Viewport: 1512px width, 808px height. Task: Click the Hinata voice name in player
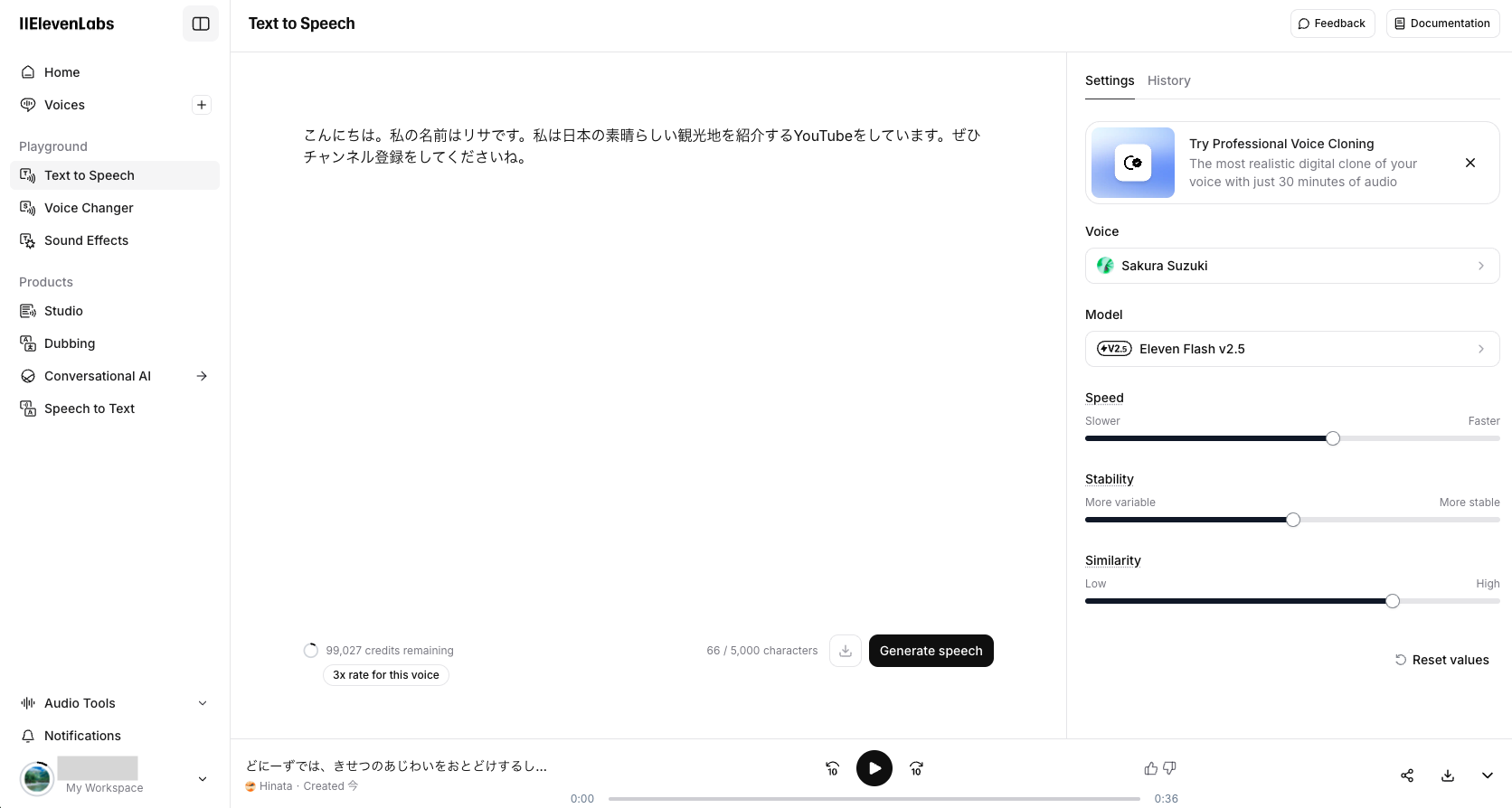click(276, 786)
